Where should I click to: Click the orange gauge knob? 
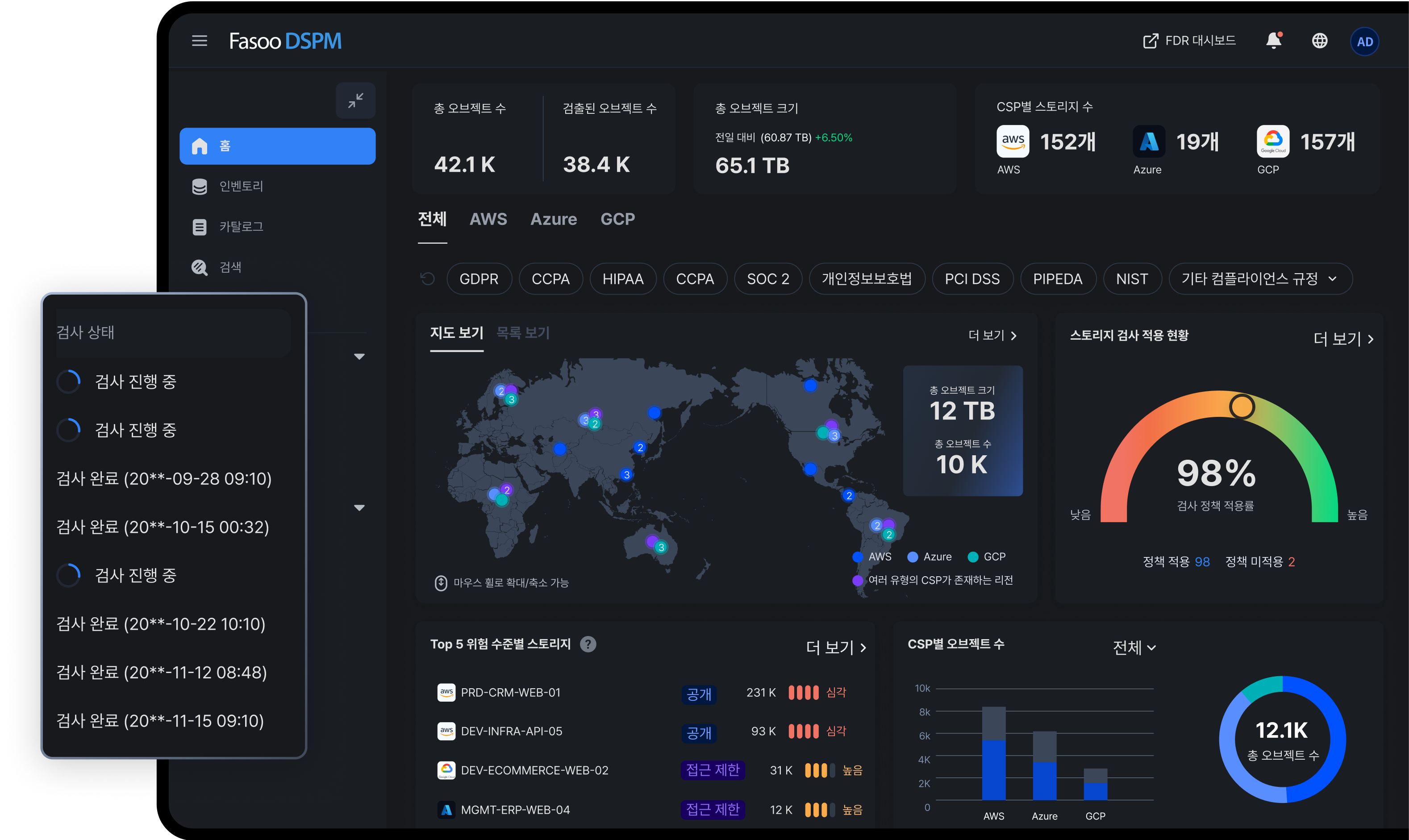pyautogui.click(x=1242, y=407)
